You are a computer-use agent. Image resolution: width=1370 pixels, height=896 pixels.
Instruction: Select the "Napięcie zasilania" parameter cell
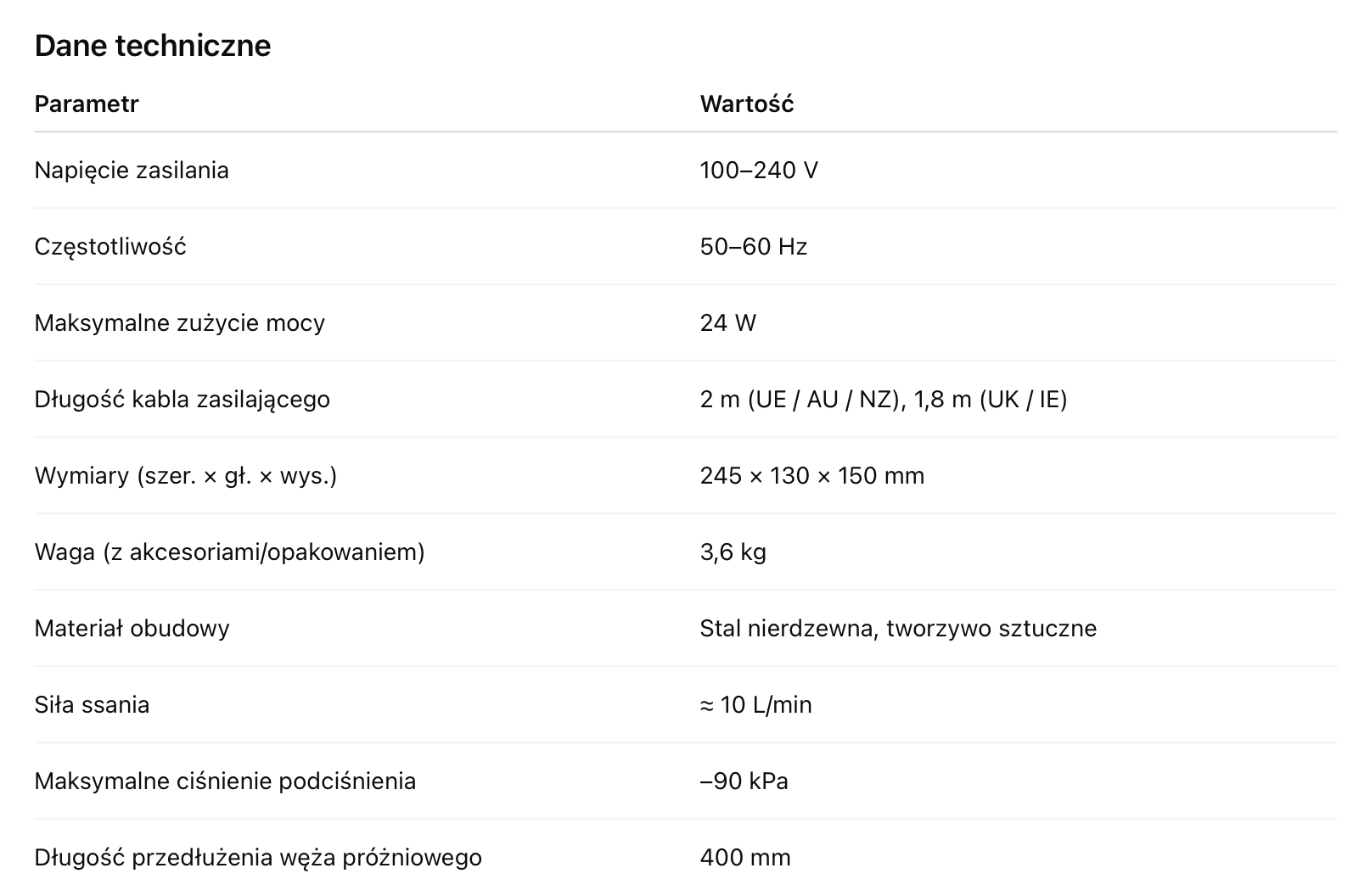point(132,171)
